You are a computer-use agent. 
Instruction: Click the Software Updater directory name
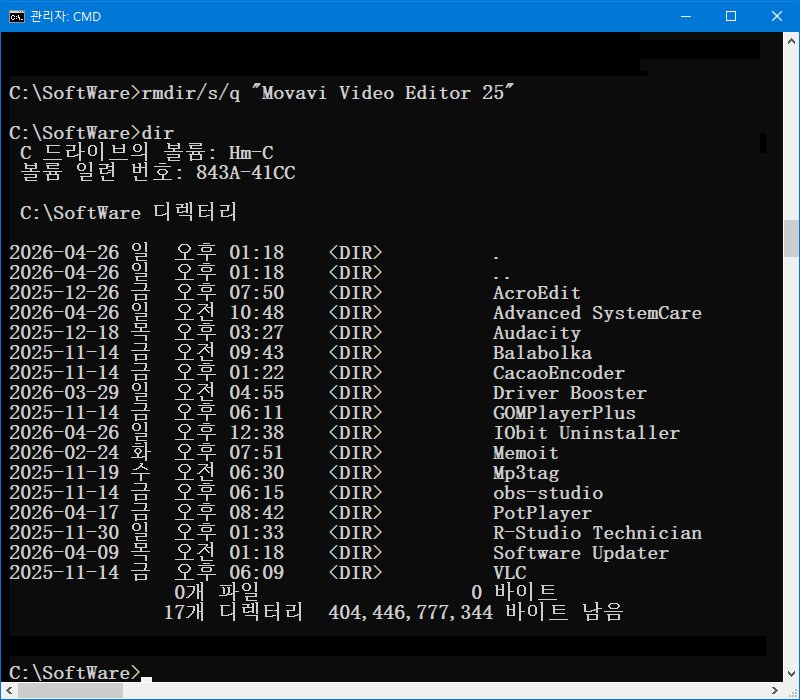581,553
